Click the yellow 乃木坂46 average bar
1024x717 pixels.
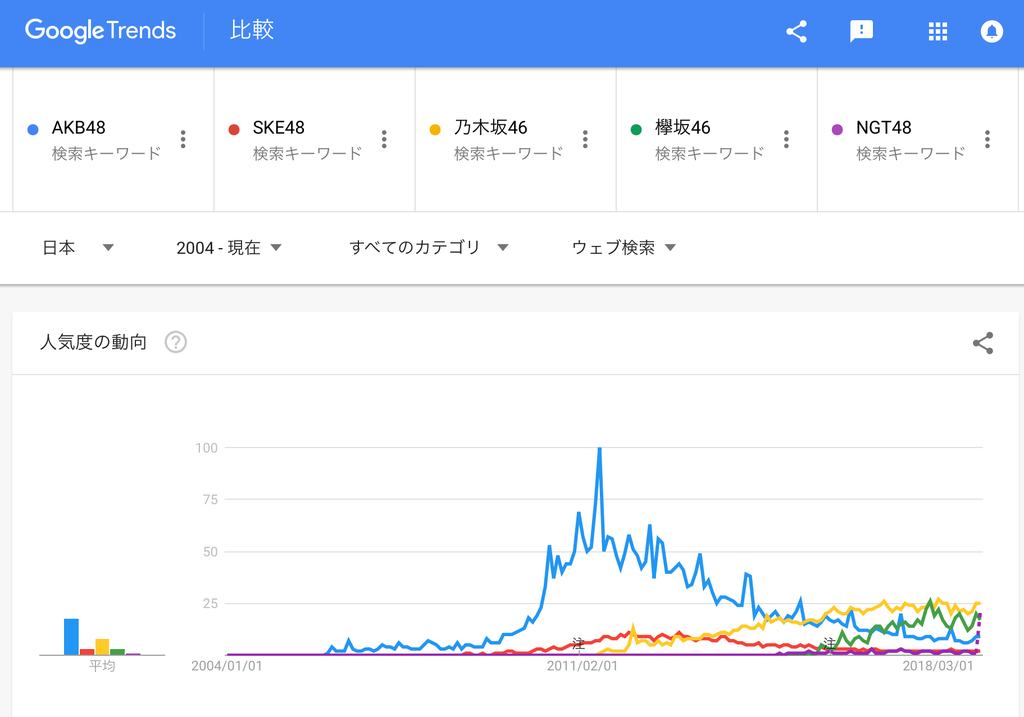click(x=102, y=646)
